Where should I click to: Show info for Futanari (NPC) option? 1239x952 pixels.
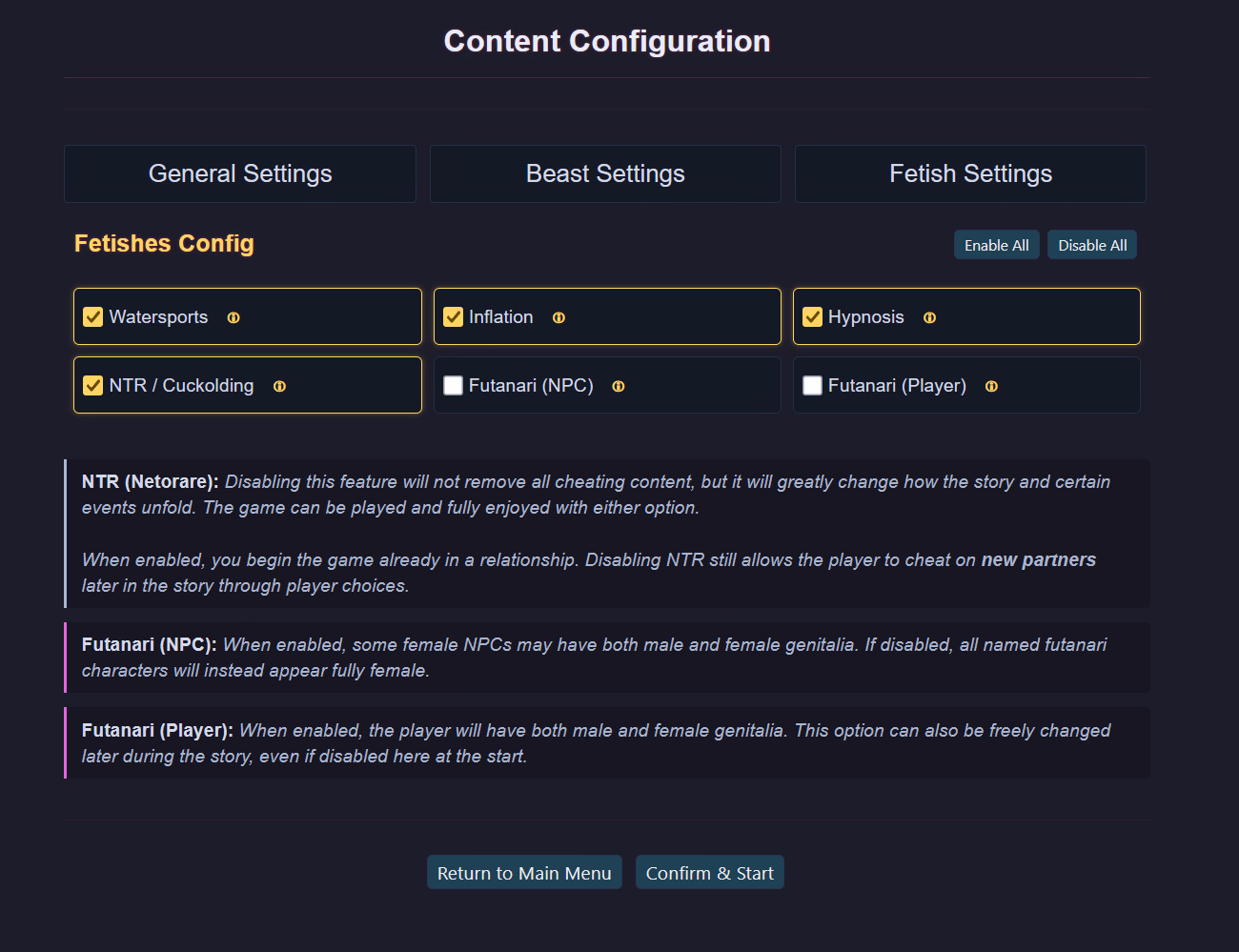[x=619, y=386]
